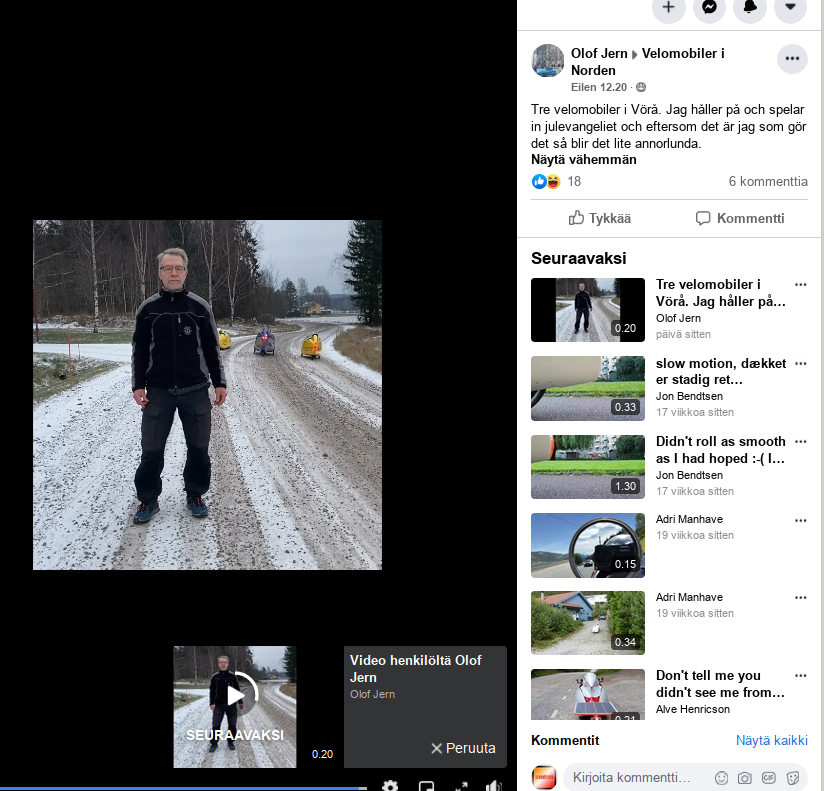Add GIF to comment
Viewport: 824px width, 791px height.
(768, 778)
